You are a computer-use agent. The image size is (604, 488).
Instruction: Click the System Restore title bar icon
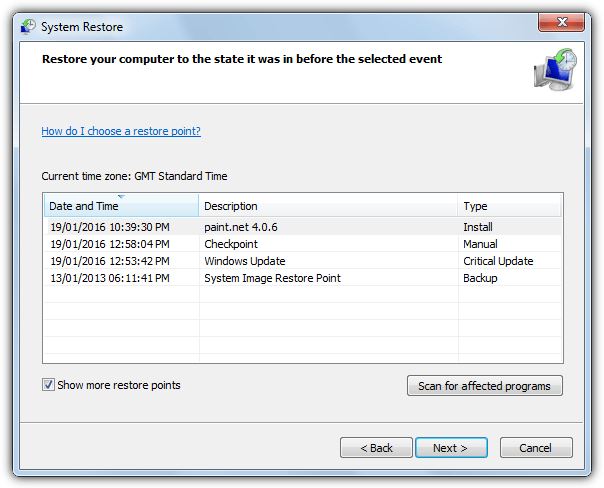pyautogui.click(x=28, y=27)
